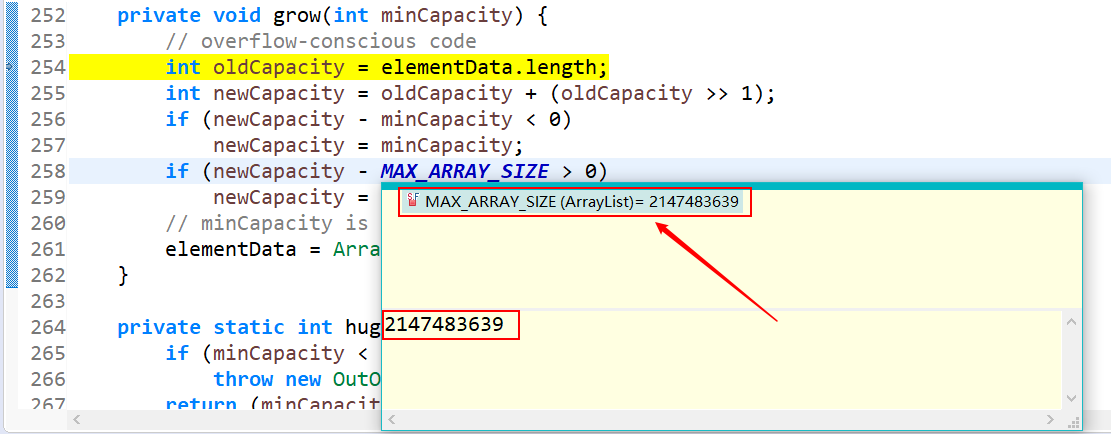This screenshot has width=1111, height=434.
Task: Click line number 261 in the gutter
Action: point(48,249)
